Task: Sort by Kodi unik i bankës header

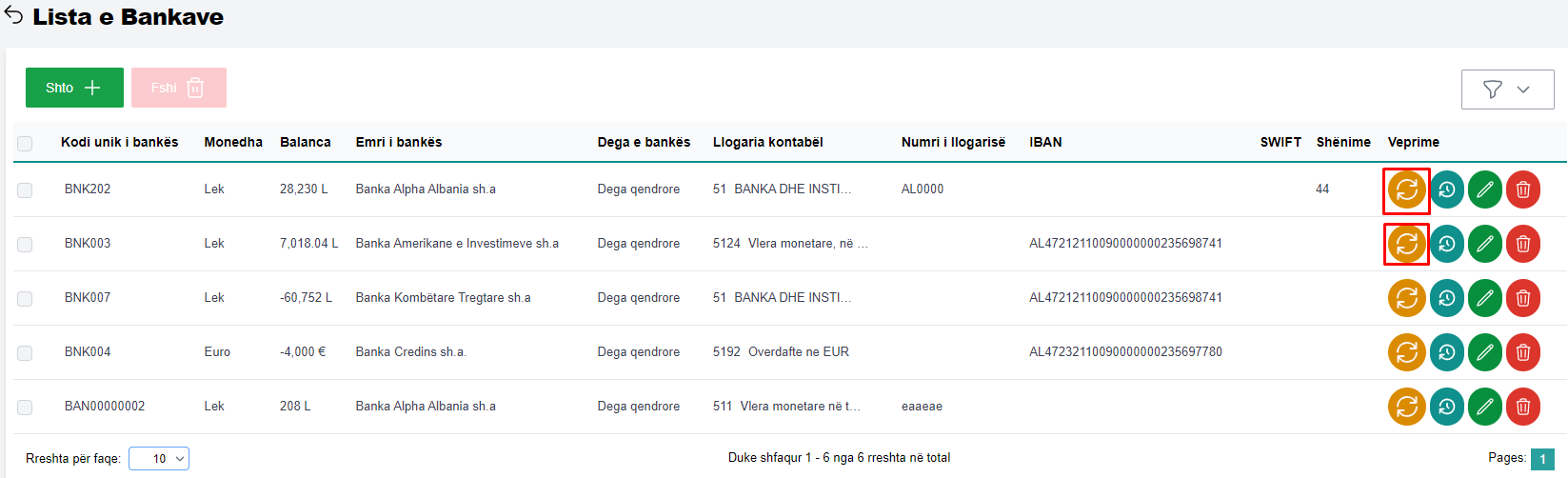Action: coord(119,142)
